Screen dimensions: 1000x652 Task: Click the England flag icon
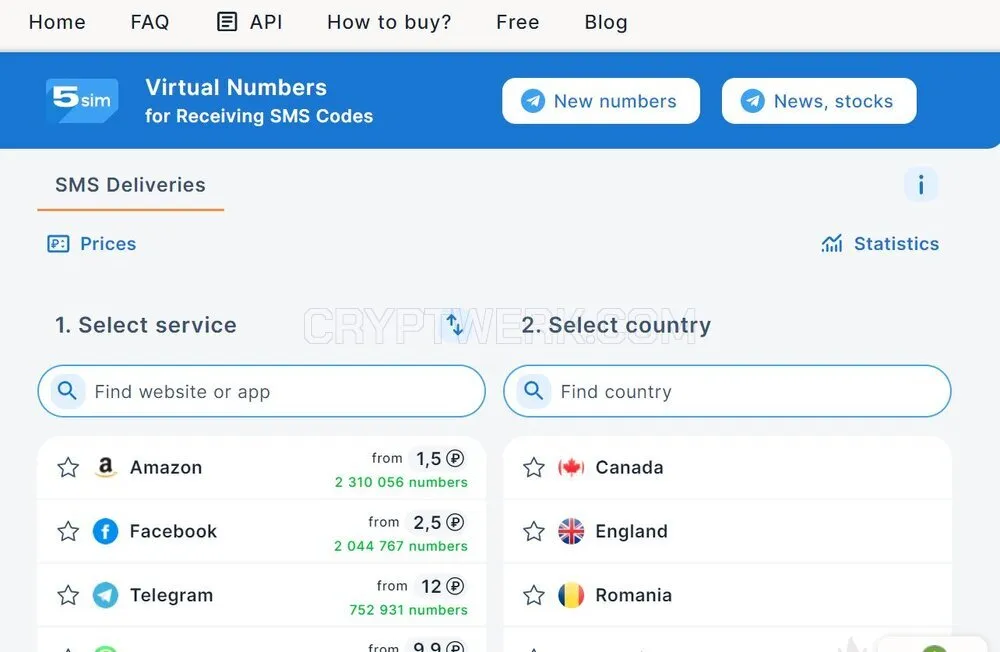[x=571, y=531]
